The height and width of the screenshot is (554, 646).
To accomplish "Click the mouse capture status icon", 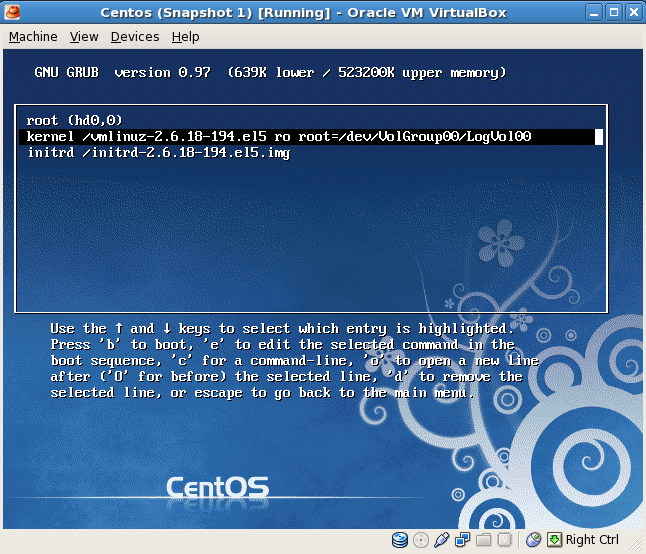I will point(535,540).
